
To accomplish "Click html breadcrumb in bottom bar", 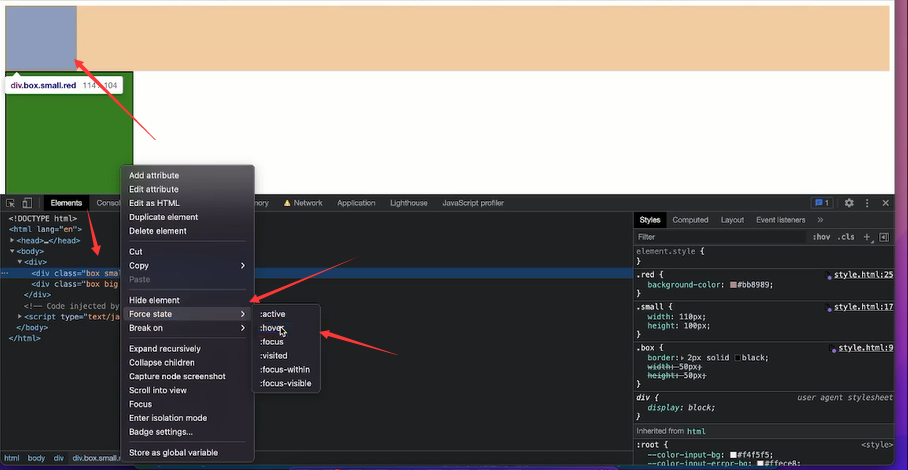I will pyautogui.click(x=12, y=458).
